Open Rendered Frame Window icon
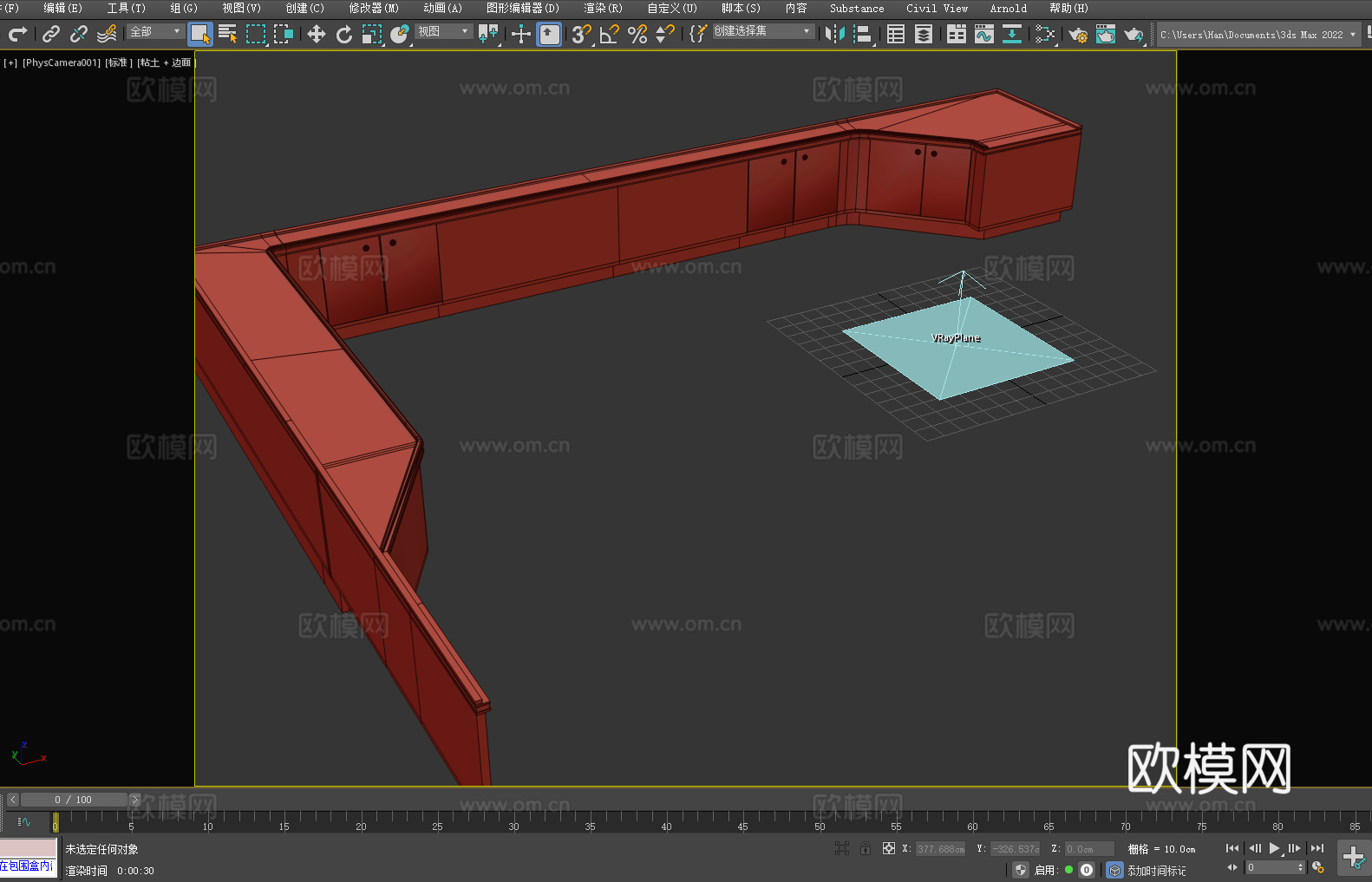The width and height of the screenshot is (1372, 882). click(x=1106, y=34)
